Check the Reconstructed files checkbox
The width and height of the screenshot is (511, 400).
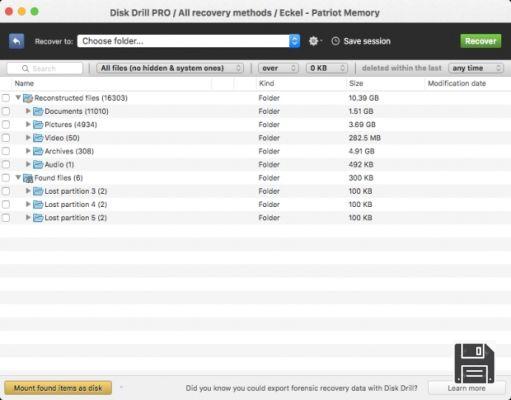point(6,98)
